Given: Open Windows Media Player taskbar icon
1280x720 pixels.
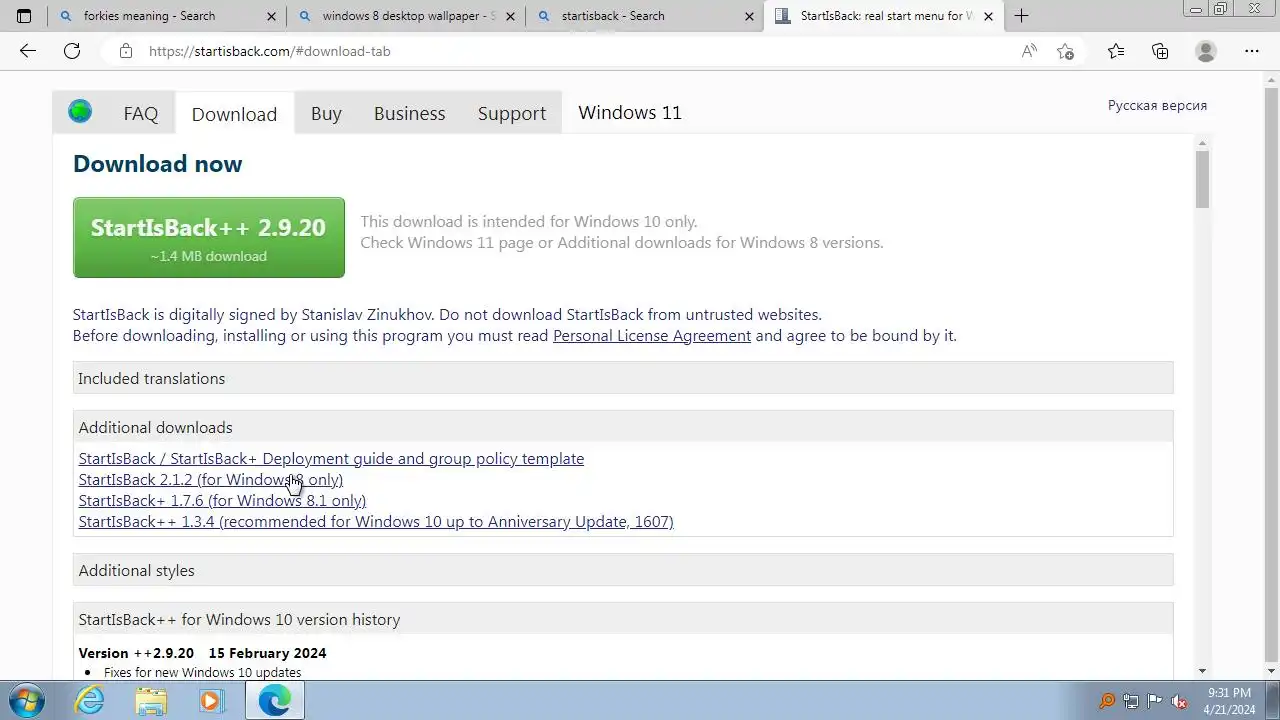Looking at the screenshot, I should tap(211, 700).
